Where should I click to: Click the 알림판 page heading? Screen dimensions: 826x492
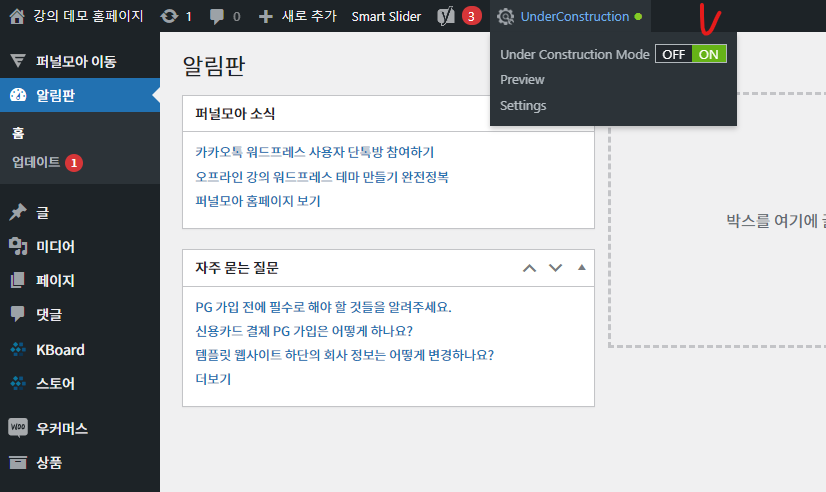[x=214, y=66]
